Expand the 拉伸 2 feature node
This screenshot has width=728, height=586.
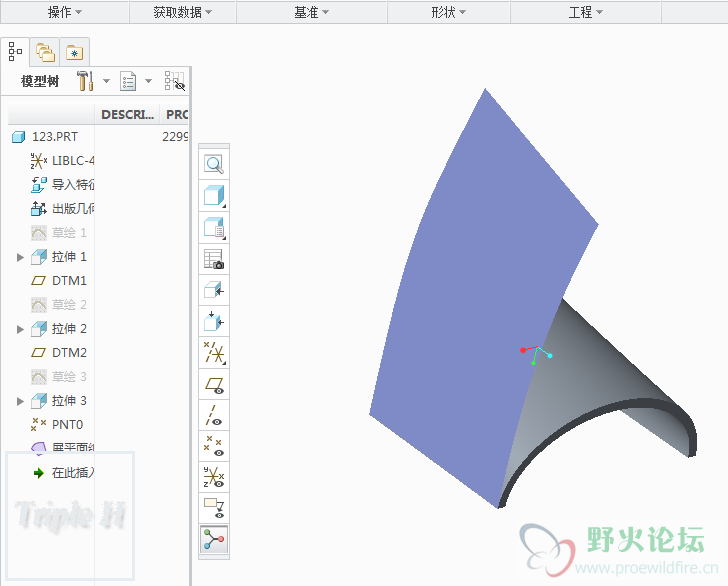click(x=20, y=329)
